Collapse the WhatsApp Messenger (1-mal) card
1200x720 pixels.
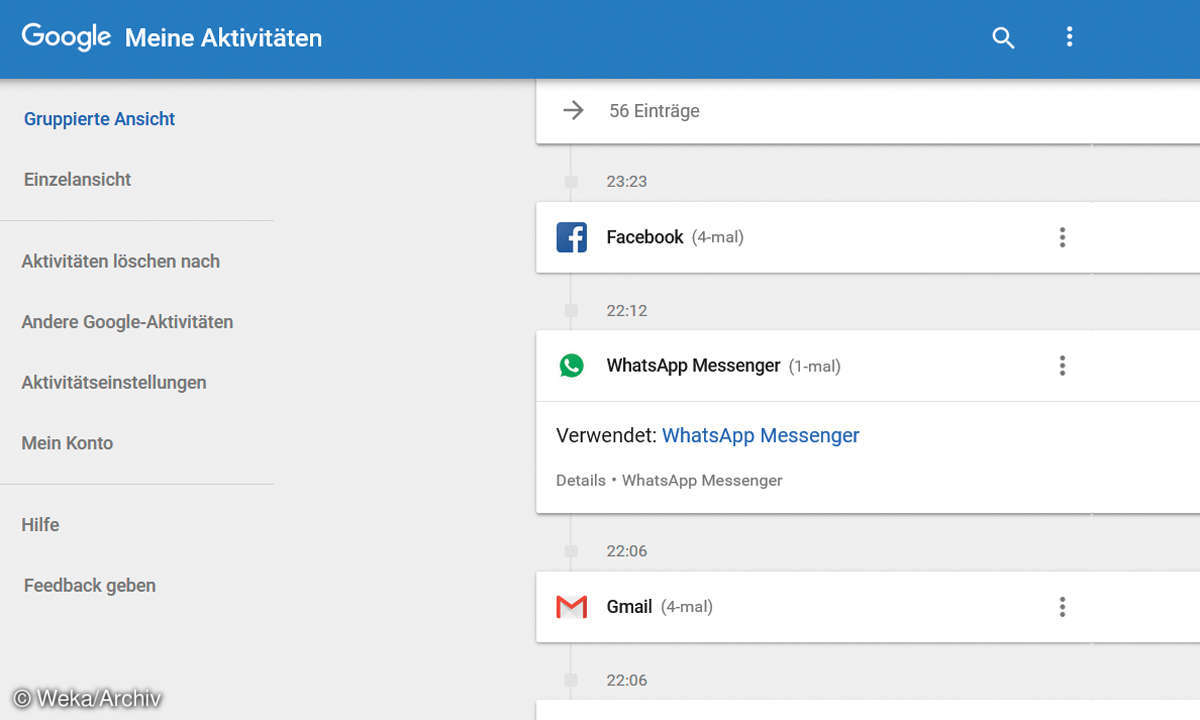point(868,366)
